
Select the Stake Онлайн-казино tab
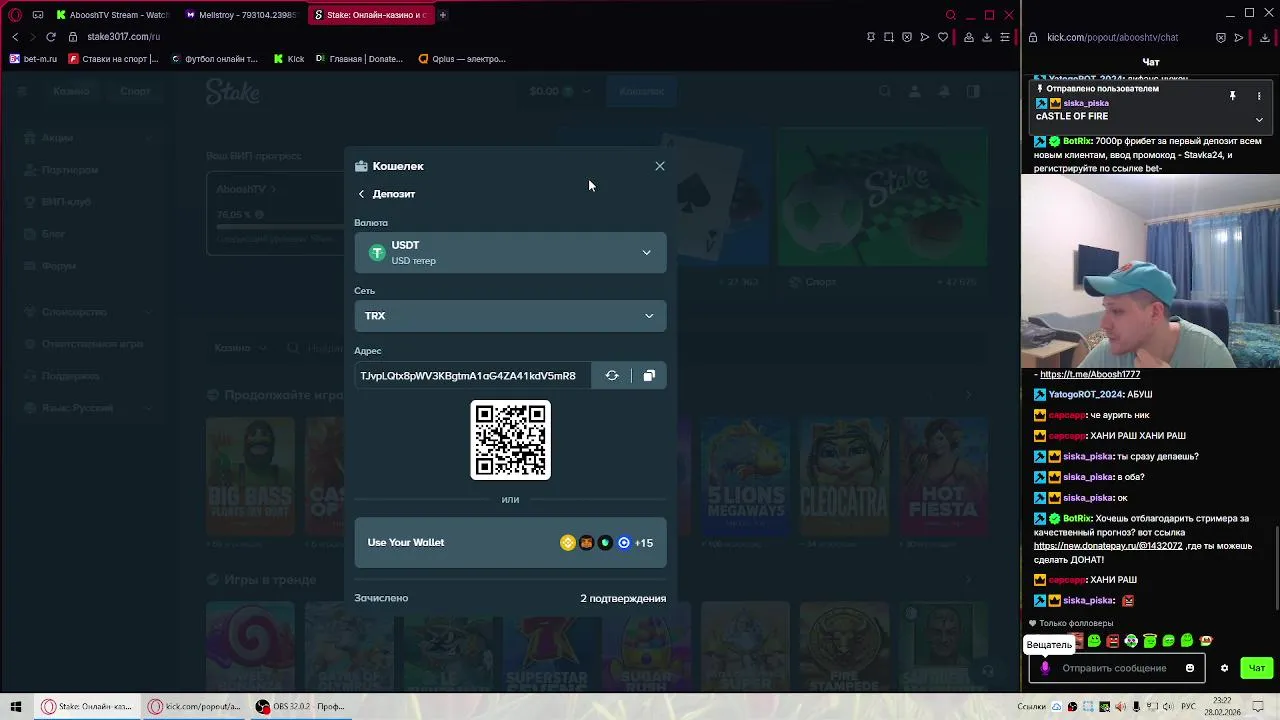[x=370, y=15]
